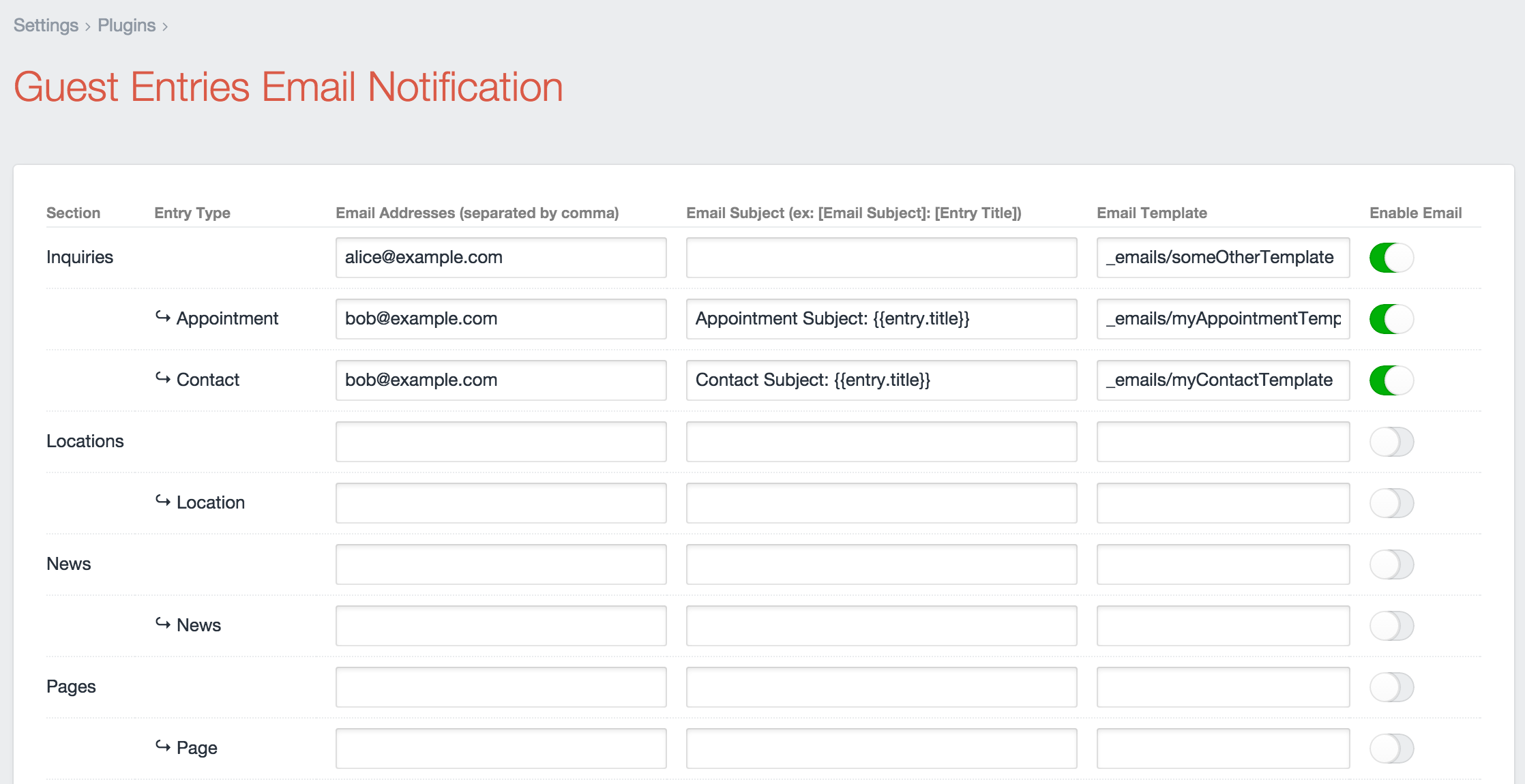The height and width of the screenshot is (784, 1525).
Task: Toggle email on for the Page entry
Action: pyautogui.click(x=1391, y=749)
